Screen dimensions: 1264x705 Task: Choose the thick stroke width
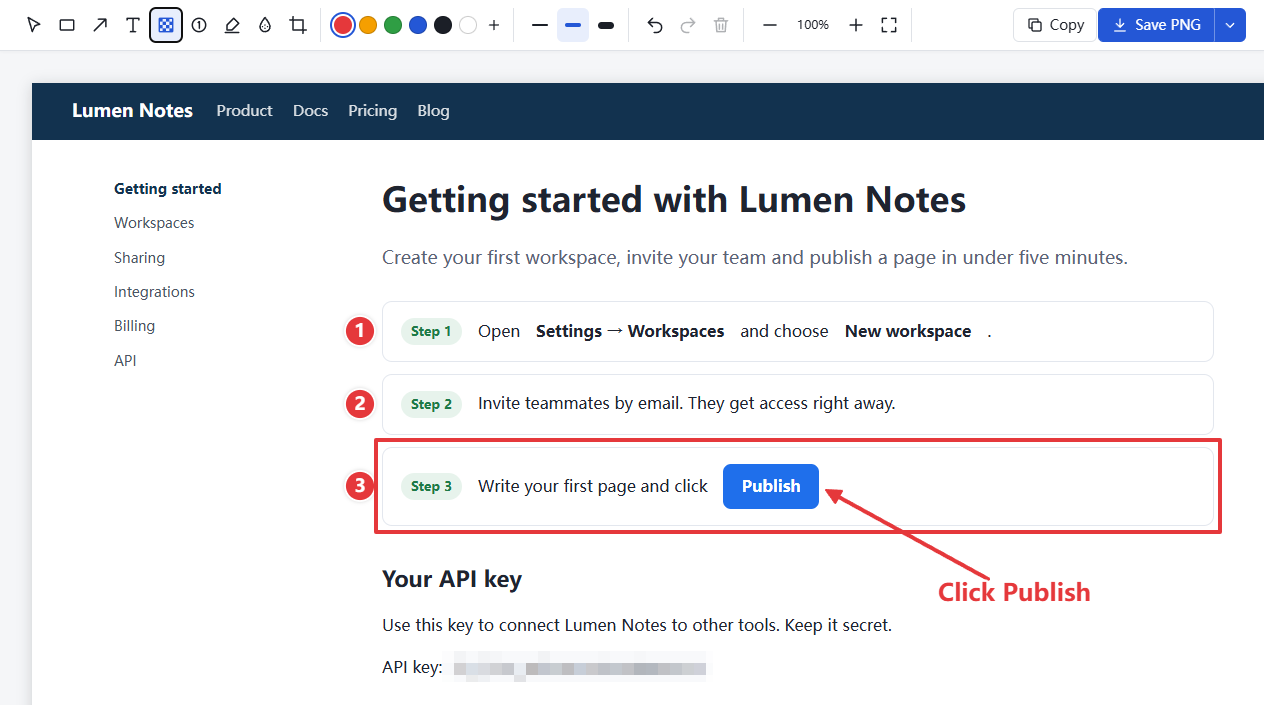tap(606, 25)
